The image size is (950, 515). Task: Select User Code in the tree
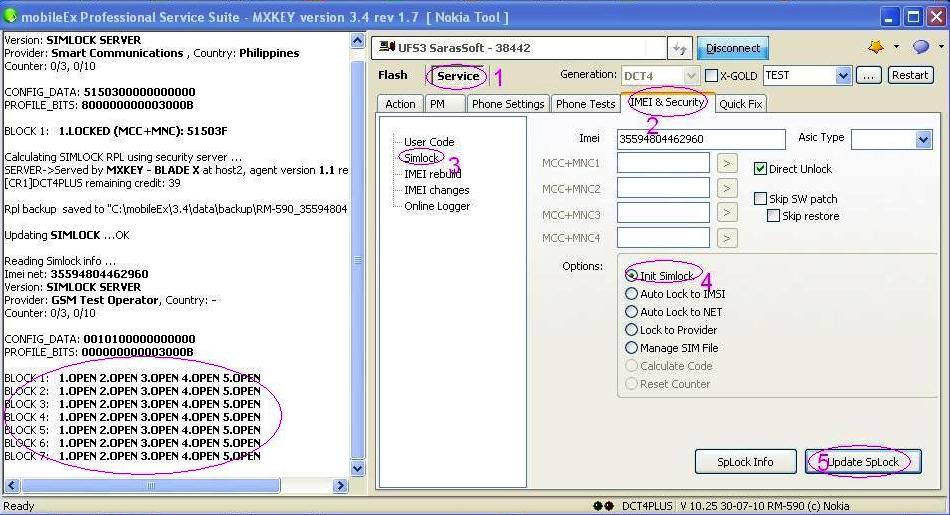click(x=429, y=142)
